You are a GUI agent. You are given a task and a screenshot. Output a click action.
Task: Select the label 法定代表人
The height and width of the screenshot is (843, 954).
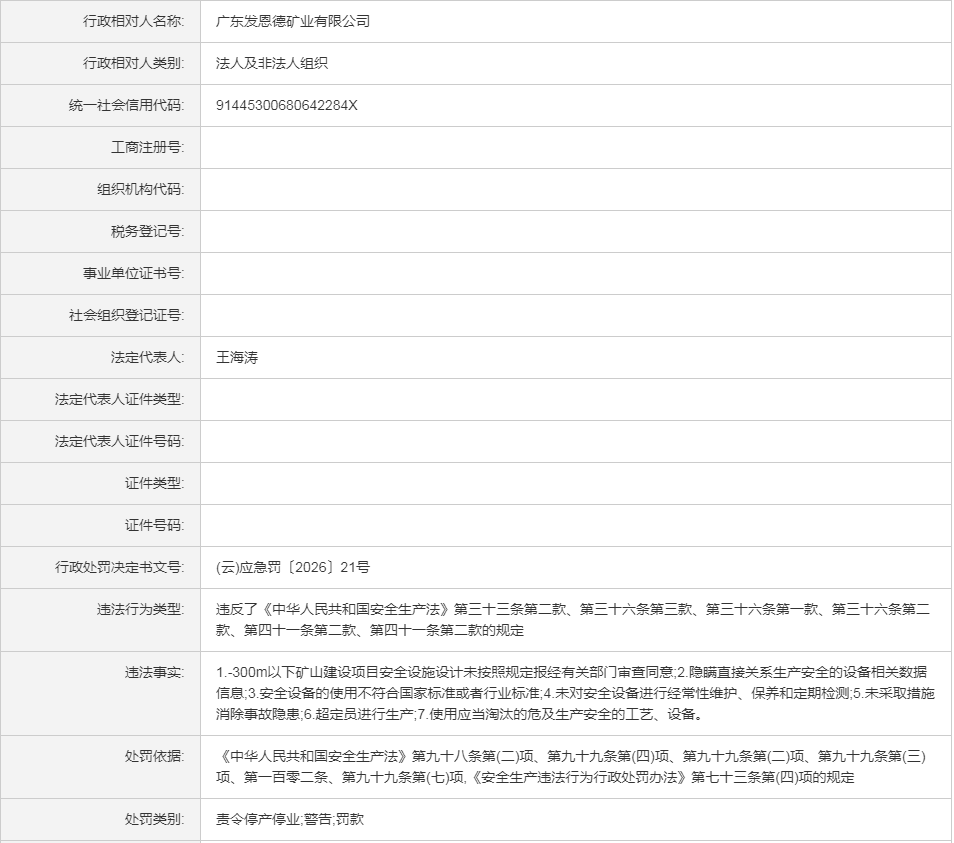click(x=147, y=357)
